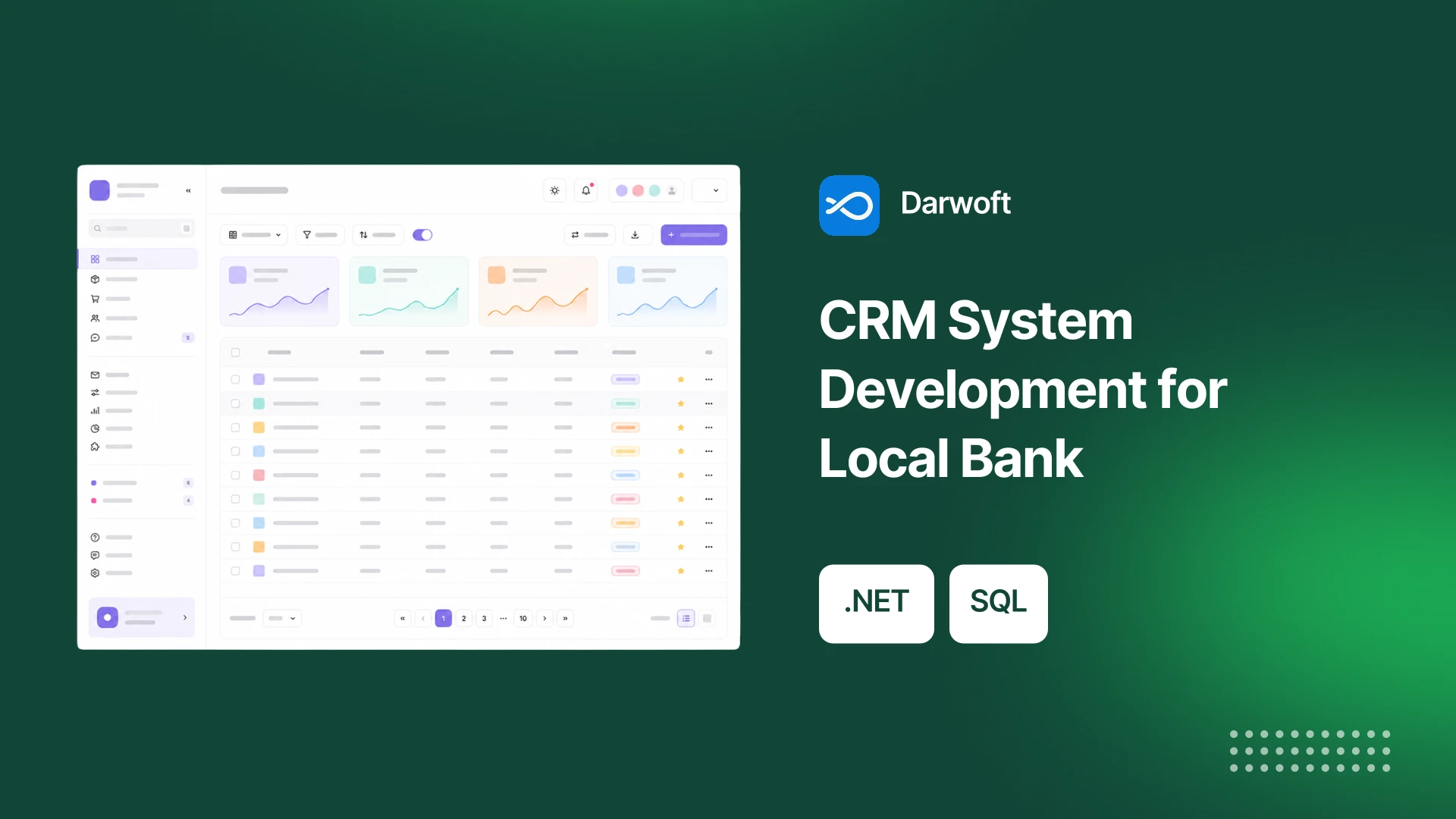The image size is (1456, 819).
Task: Open the three-dot menu in teal-avatar row
Action: 709,403
